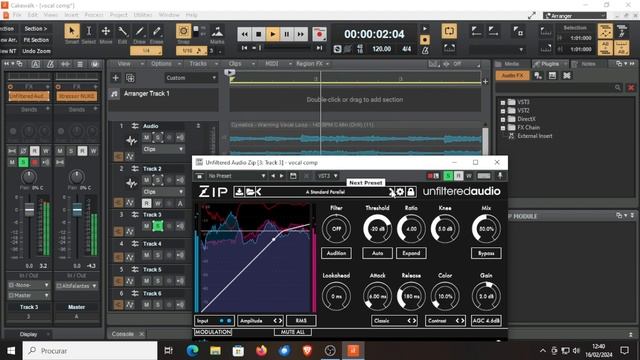Mute Track 4 with M button

147,256
